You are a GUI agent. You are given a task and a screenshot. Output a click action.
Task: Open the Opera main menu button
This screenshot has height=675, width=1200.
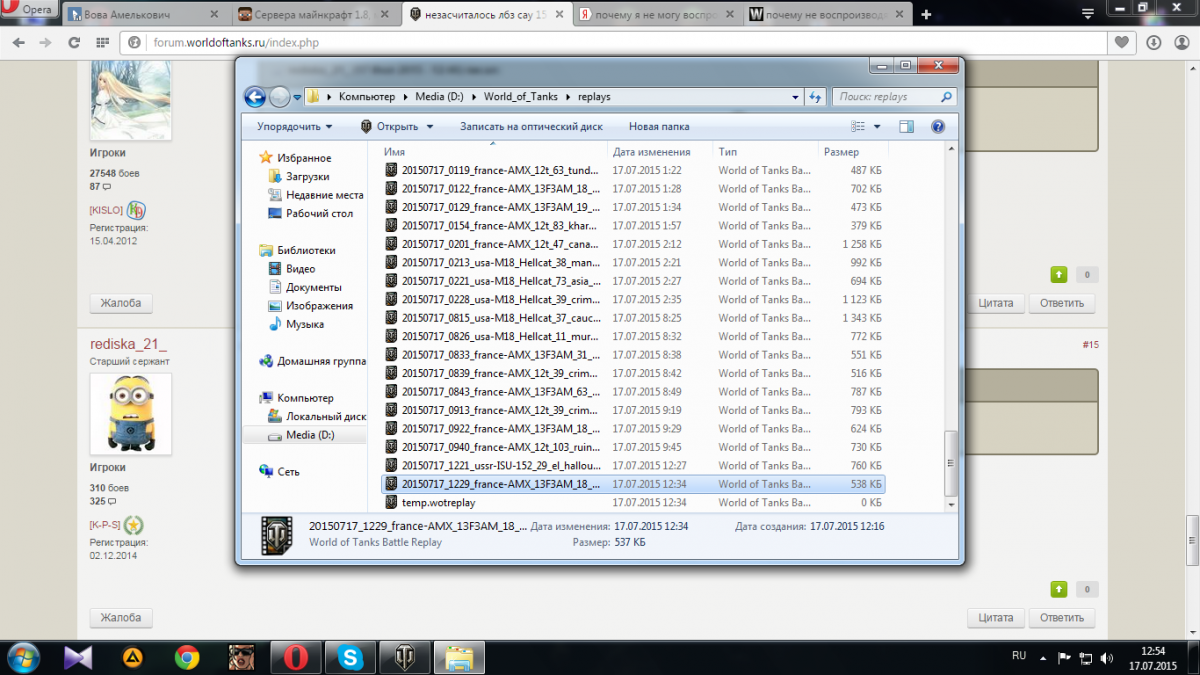click(30, 10)
